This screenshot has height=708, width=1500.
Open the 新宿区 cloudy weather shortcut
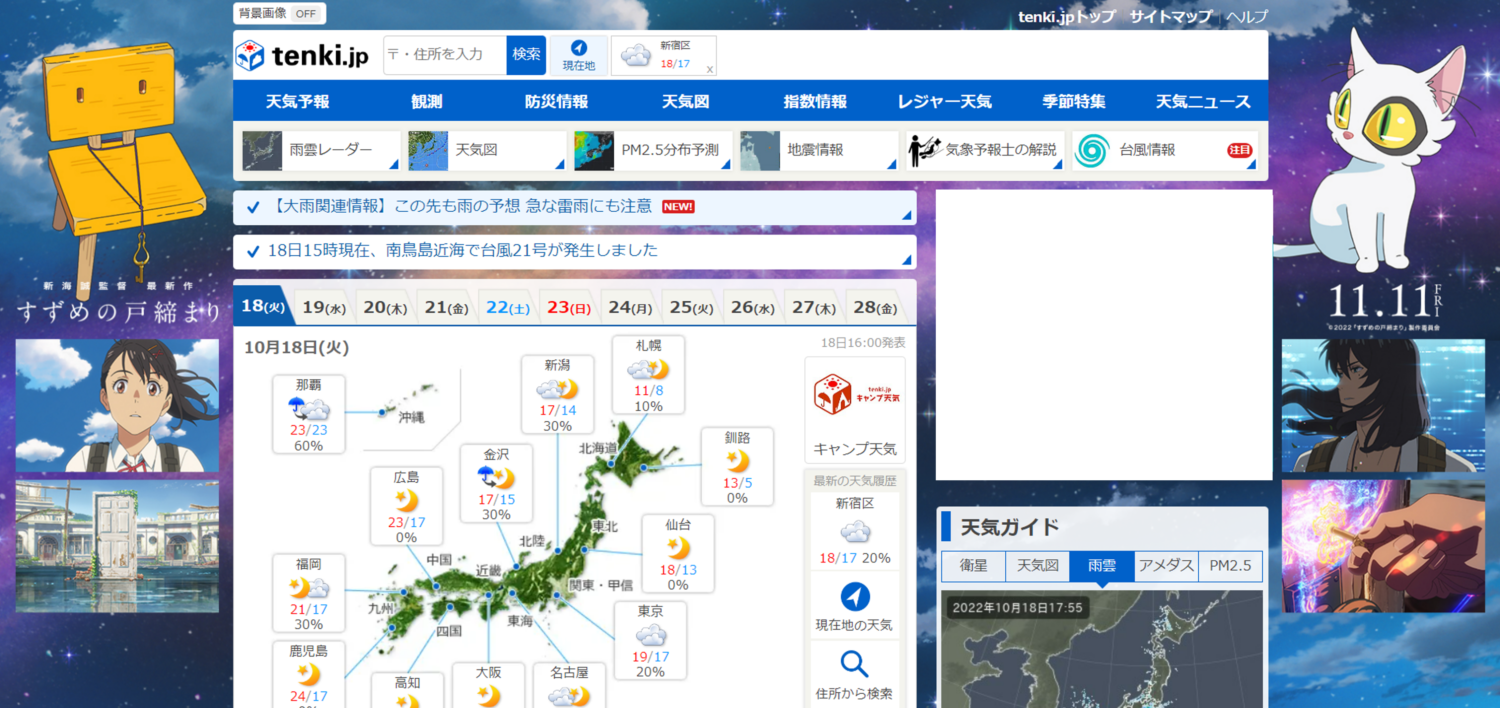[x=663, y=55]
